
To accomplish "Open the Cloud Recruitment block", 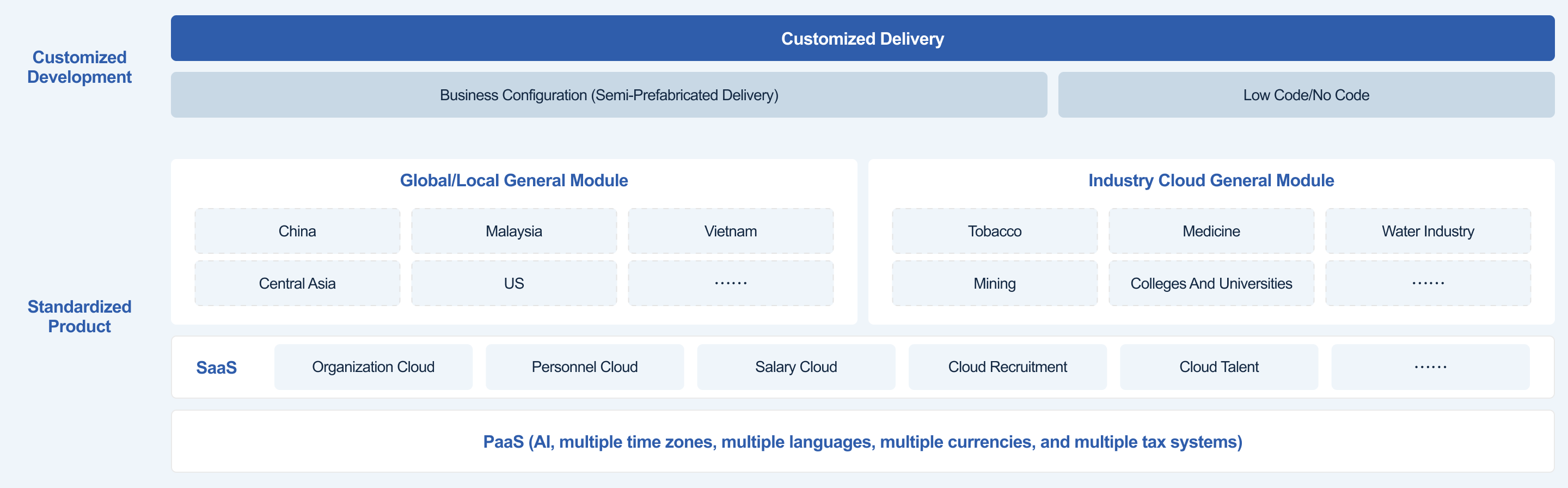I will coord(1007,367).
